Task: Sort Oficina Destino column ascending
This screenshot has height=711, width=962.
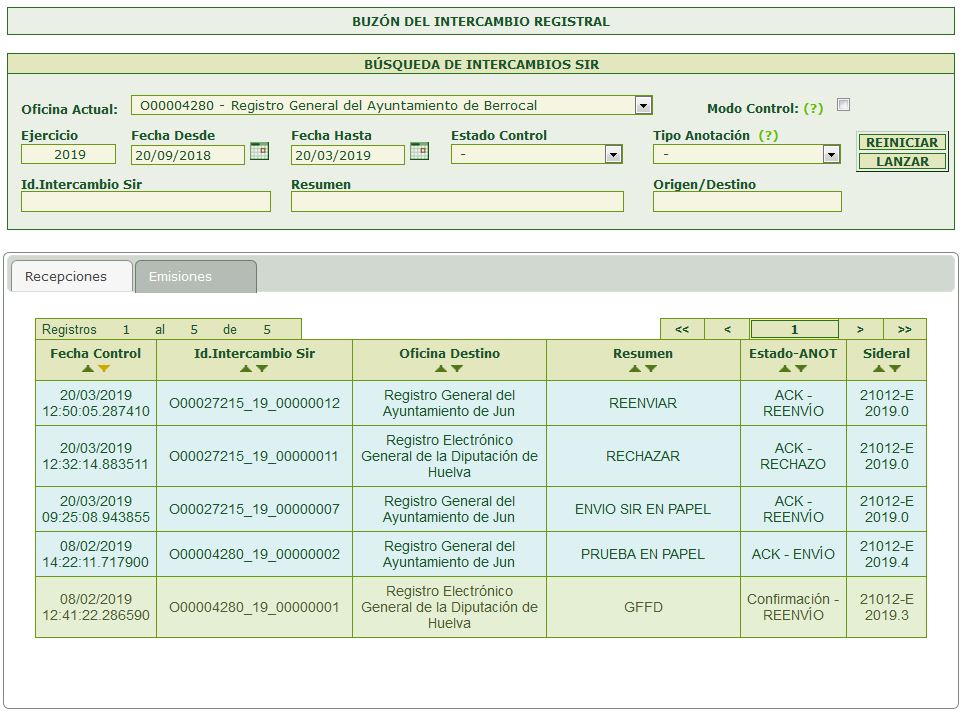Action: (x=441, y=369)
